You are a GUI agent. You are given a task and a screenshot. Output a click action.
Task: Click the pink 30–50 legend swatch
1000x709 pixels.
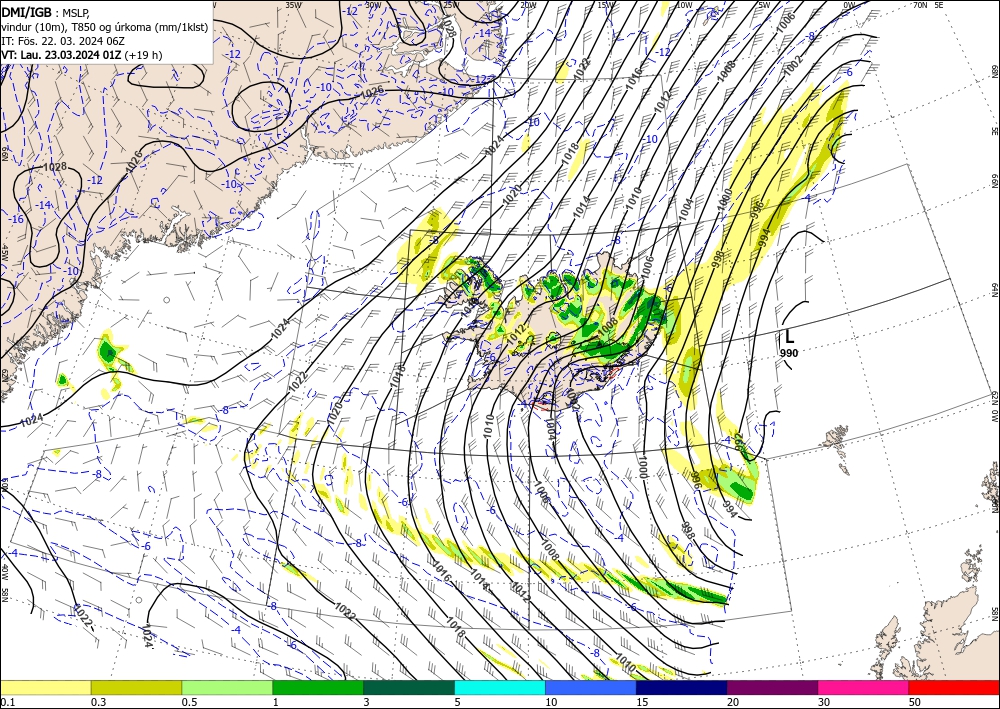[x=864, y=687]
